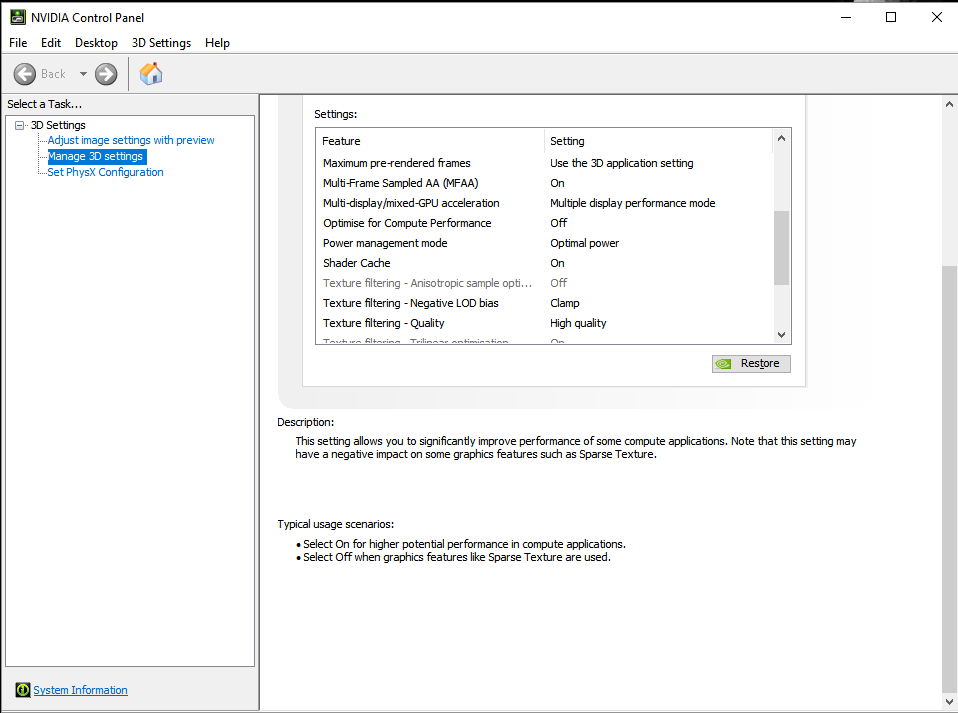Open the Back history dropdown arrow
The image size is (958, 713).
(x=83, y=74)
